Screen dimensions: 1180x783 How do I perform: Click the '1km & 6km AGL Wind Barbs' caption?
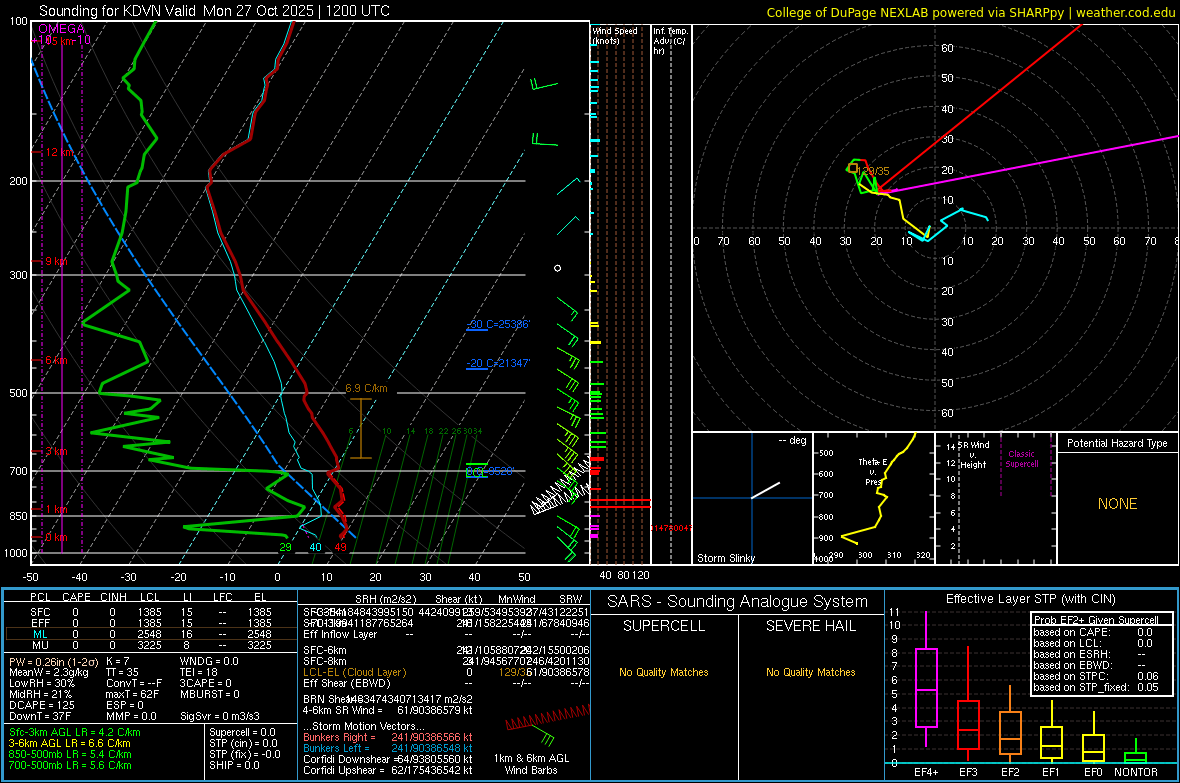[531, 764]
